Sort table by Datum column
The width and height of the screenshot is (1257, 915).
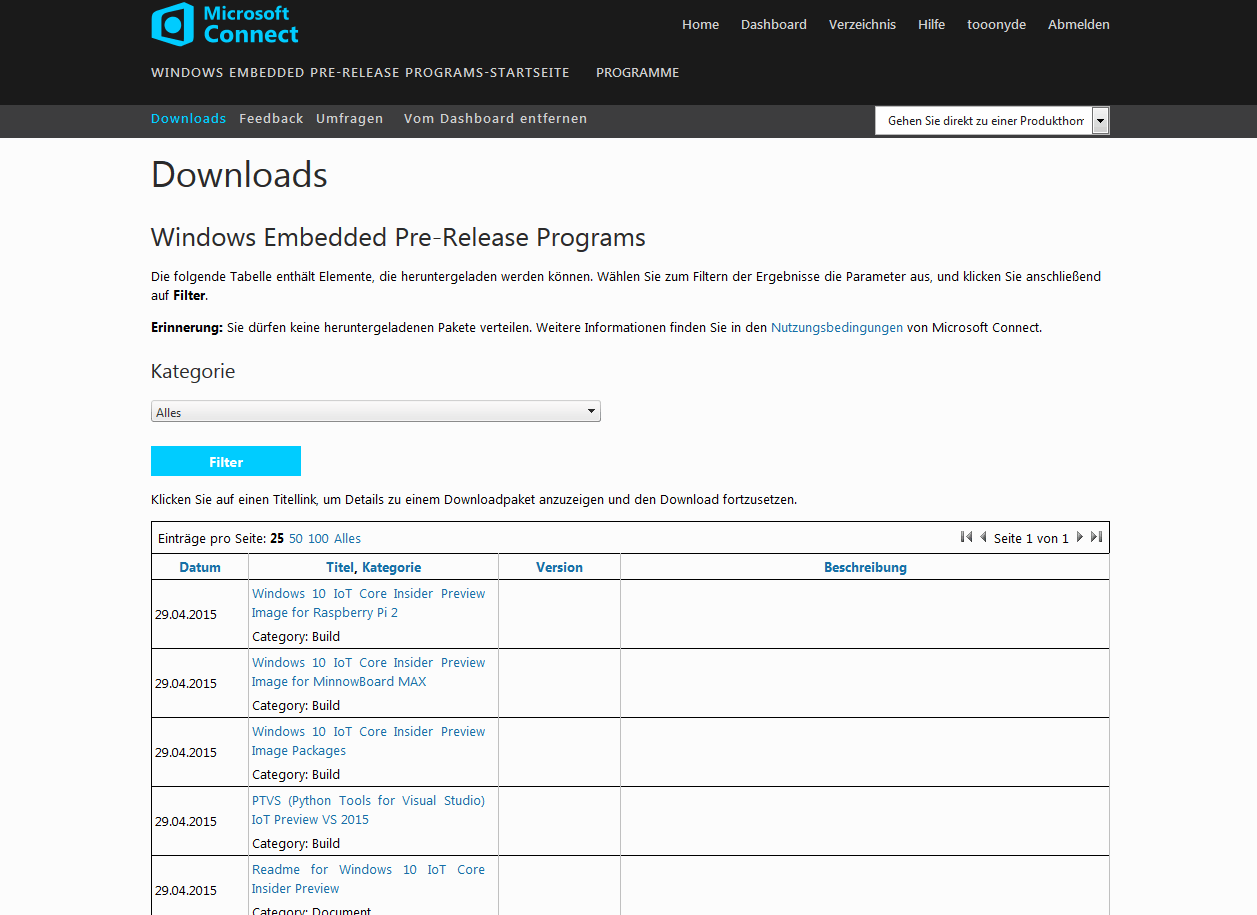[200, 567]
